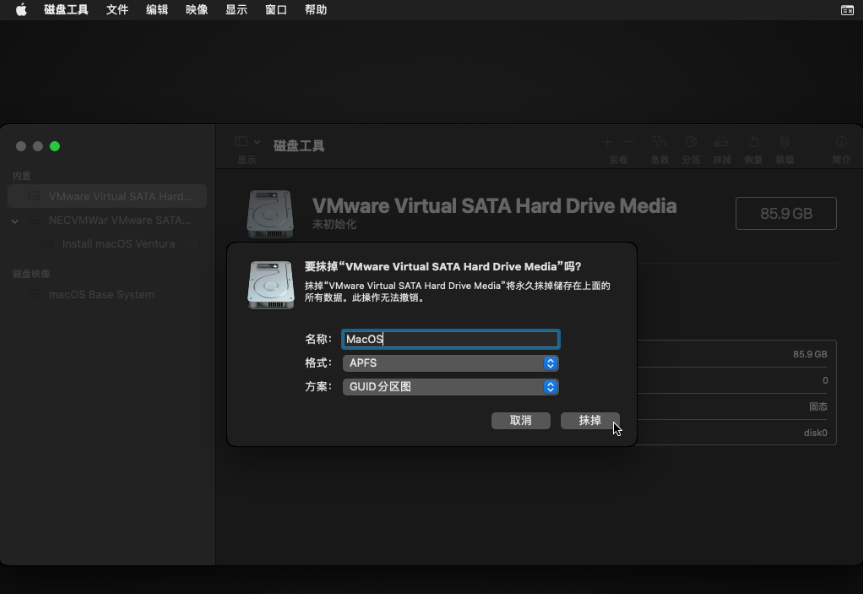Click the Partition (分区) toolbar icon

[691, 143]
